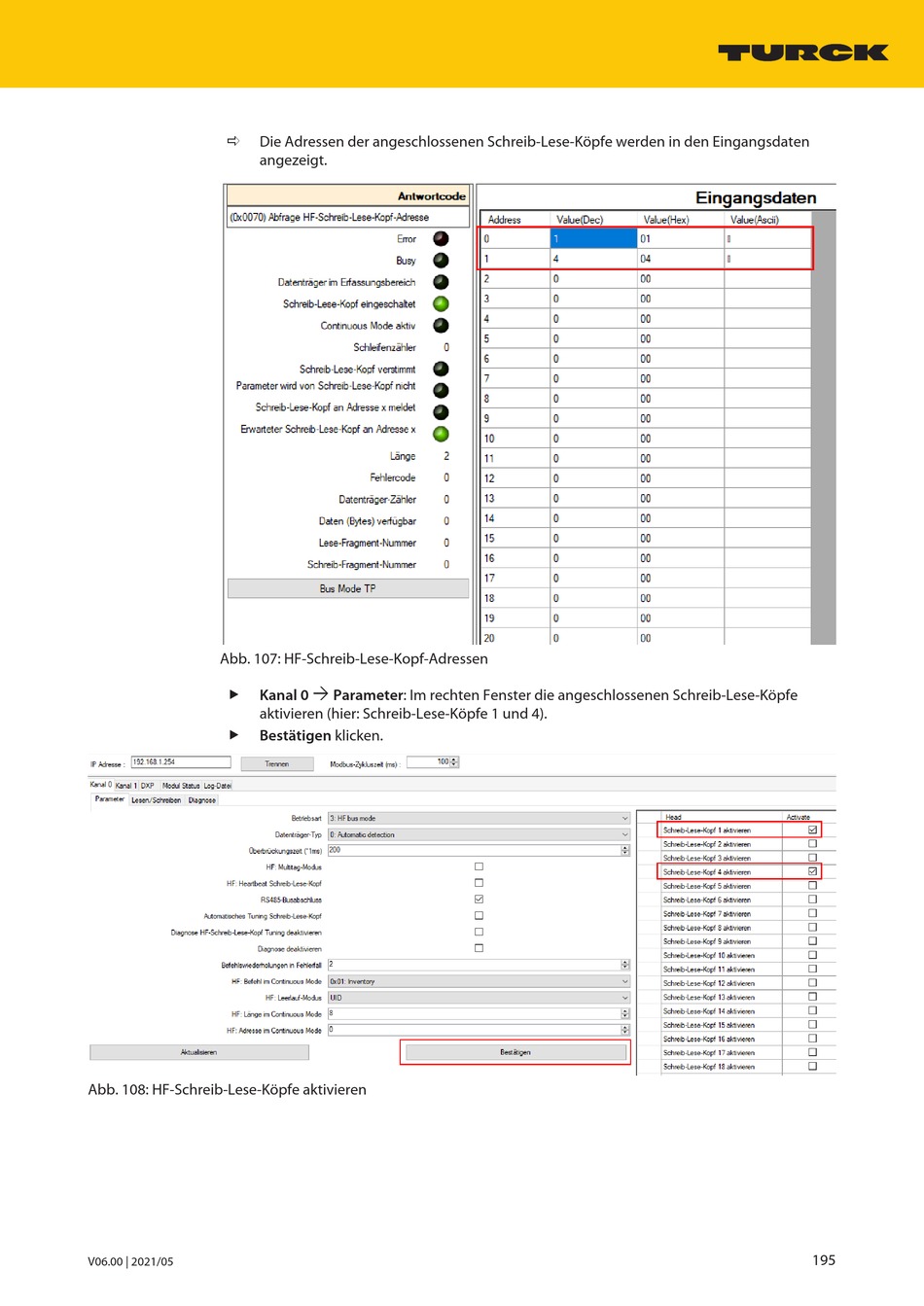Image resolution: width=924 pixels, height=1306 pixels.
Task: Click address row 20 in Eingangsdaten
Action: pos(646,638)
